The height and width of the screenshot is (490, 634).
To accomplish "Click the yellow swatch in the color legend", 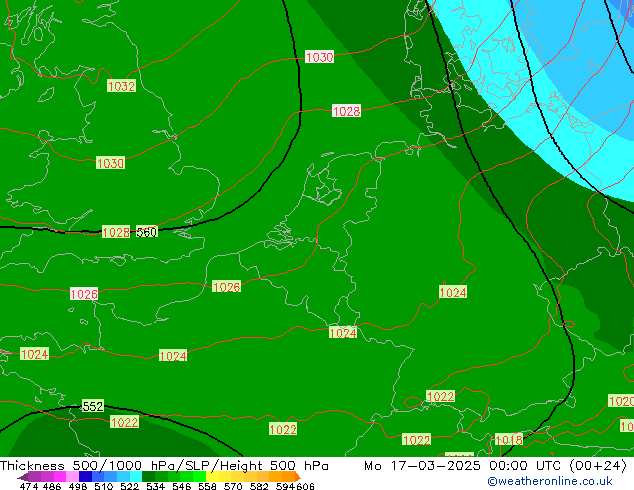I will (x=222, y=476).
